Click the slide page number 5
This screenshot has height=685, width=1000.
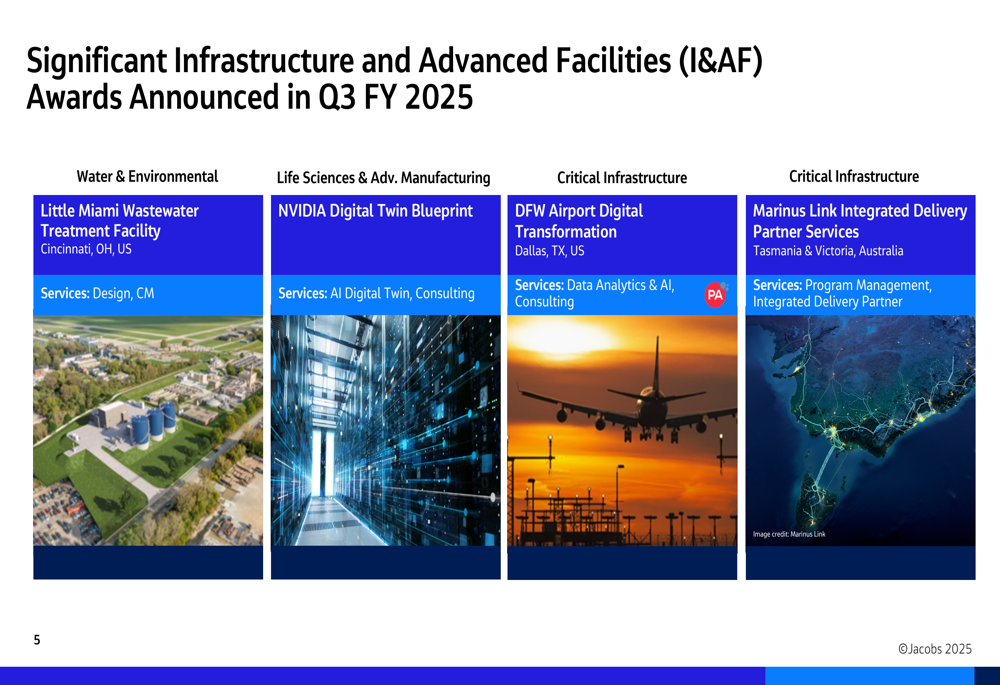37,640
